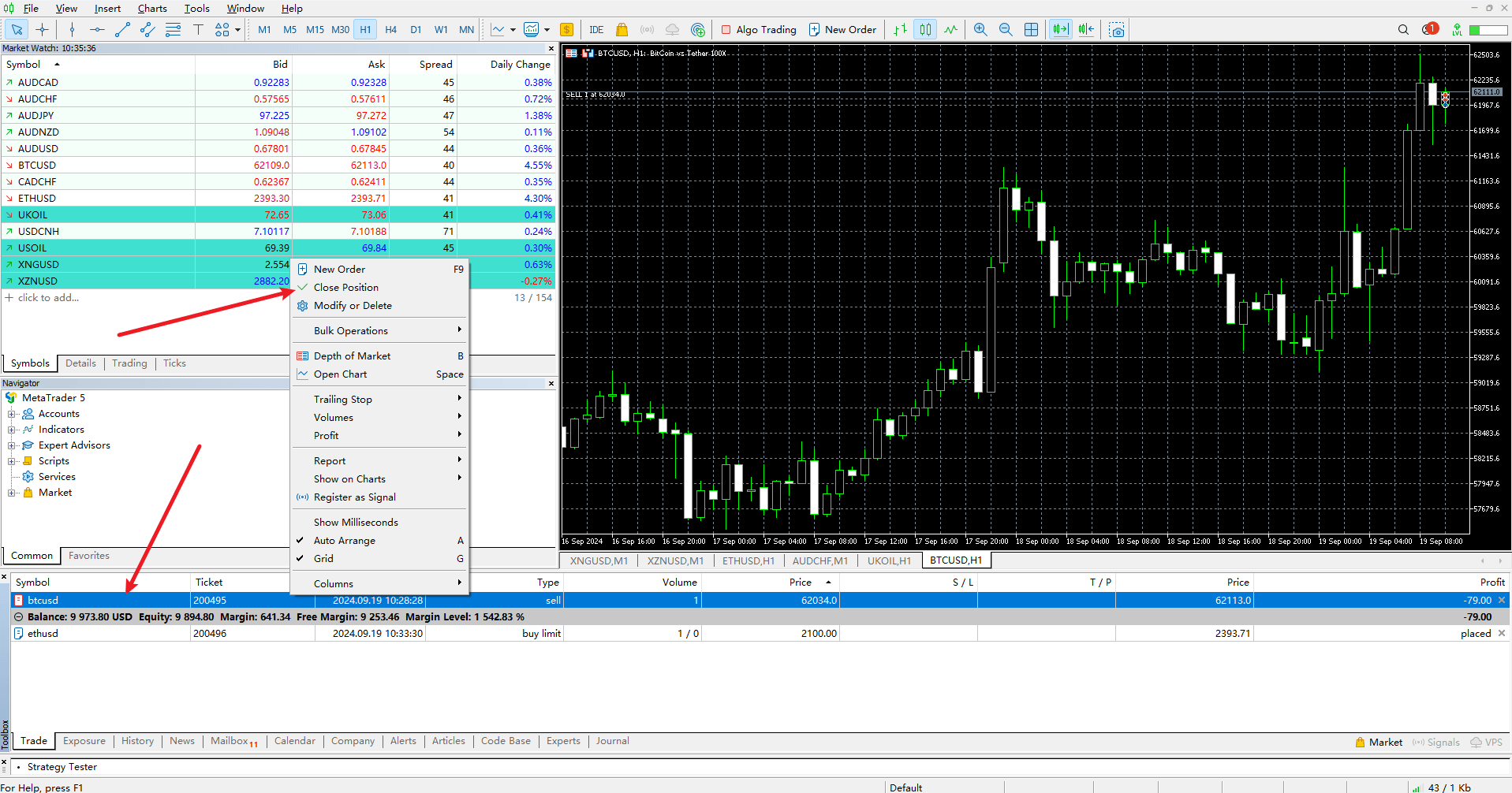Open the Signals icon in toolbar
Image resolution: width=1512 pixels, height=793 pixels.
pos(647,30)
